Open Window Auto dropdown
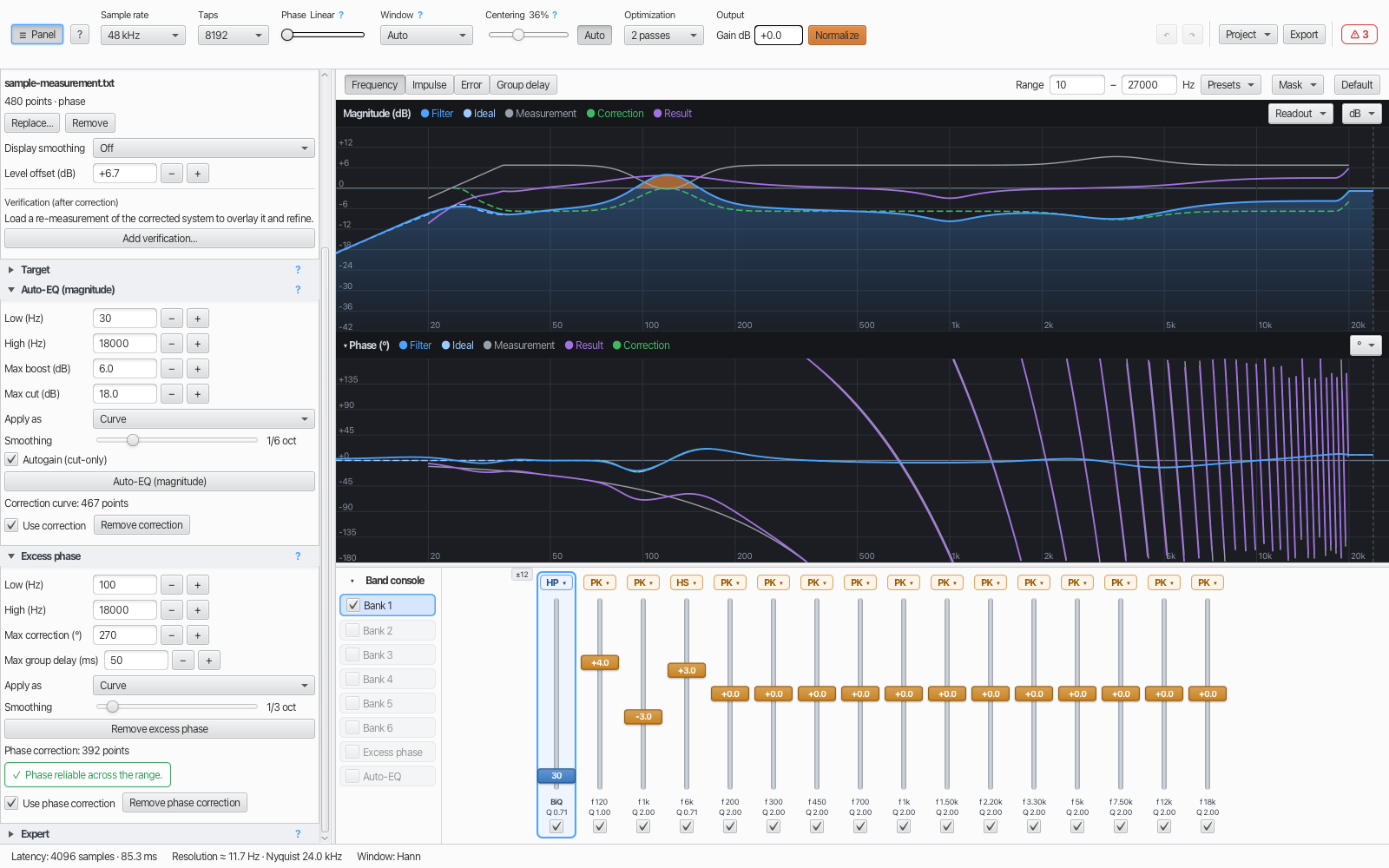The image size is (1389, 868). click(x=426, y=36)
